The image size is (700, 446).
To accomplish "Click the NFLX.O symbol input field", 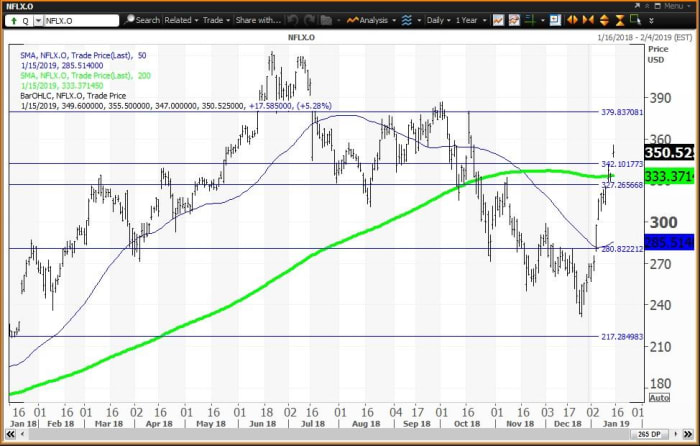I will 82,19.
